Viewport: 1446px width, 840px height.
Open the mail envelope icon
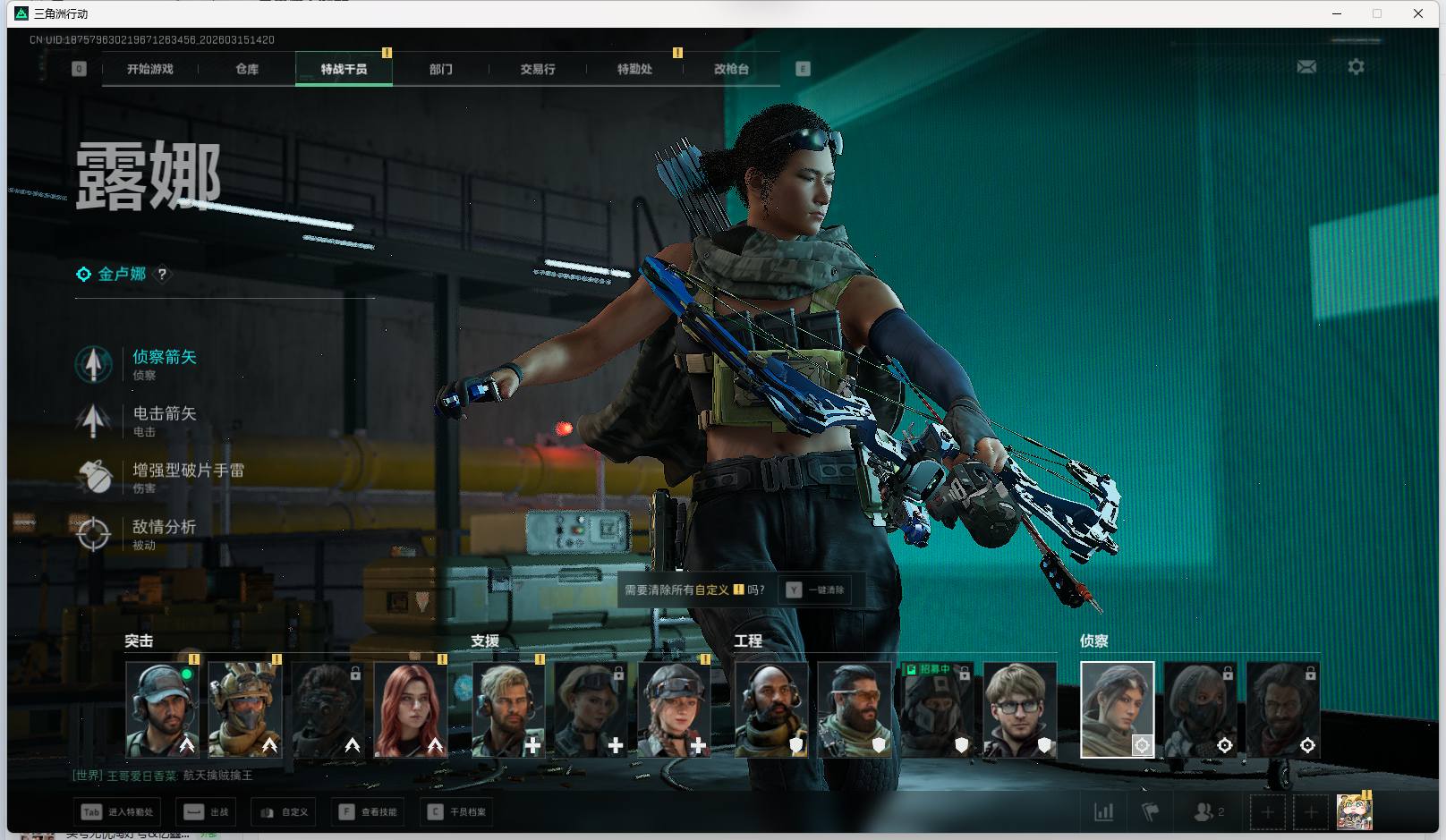[1306, 67]
